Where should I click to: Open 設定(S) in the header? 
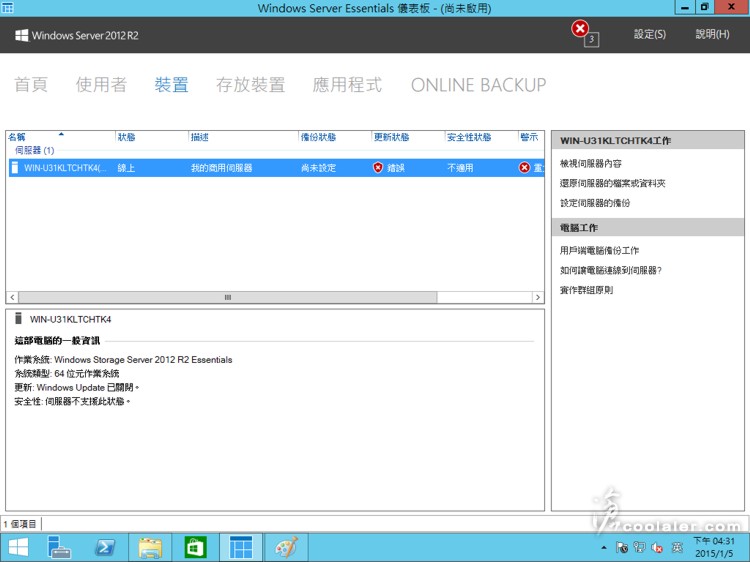pyautogui.click(x=650, y=34)
